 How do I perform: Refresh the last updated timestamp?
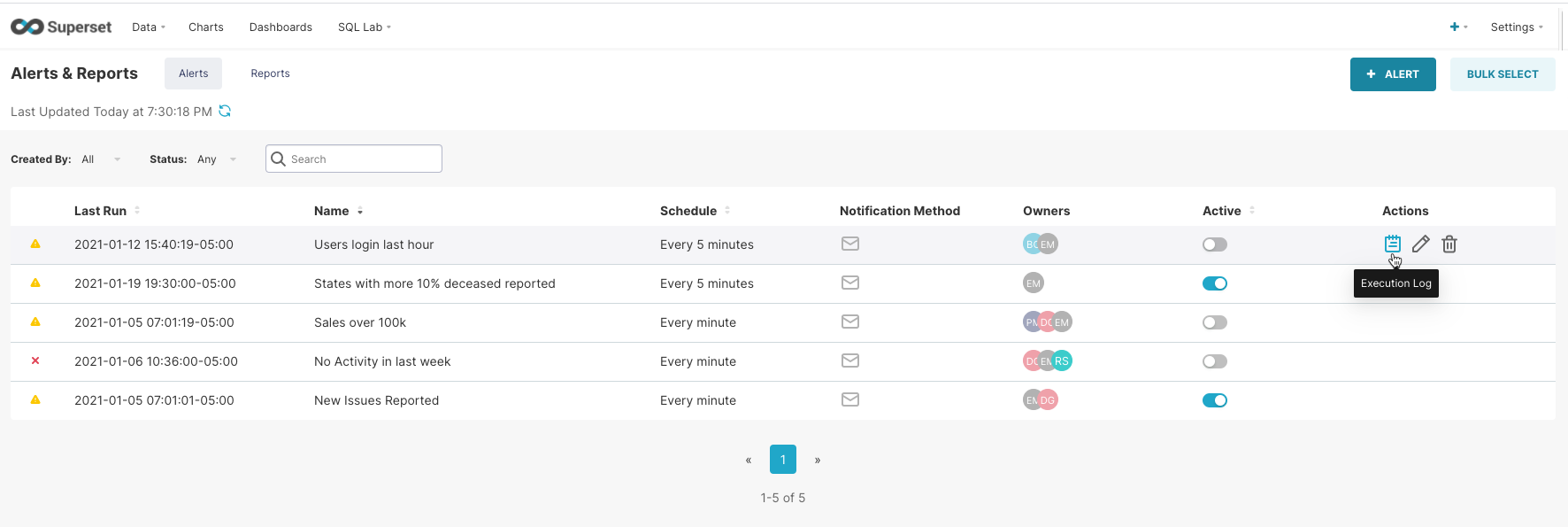pos(225,112)
